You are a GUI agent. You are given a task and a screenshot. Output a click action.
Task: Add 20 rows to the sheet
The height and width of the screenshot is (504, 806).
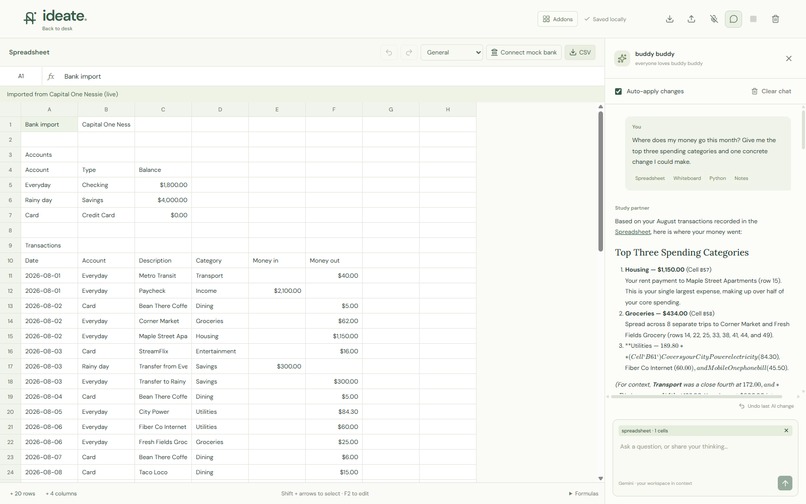[23, 494]
